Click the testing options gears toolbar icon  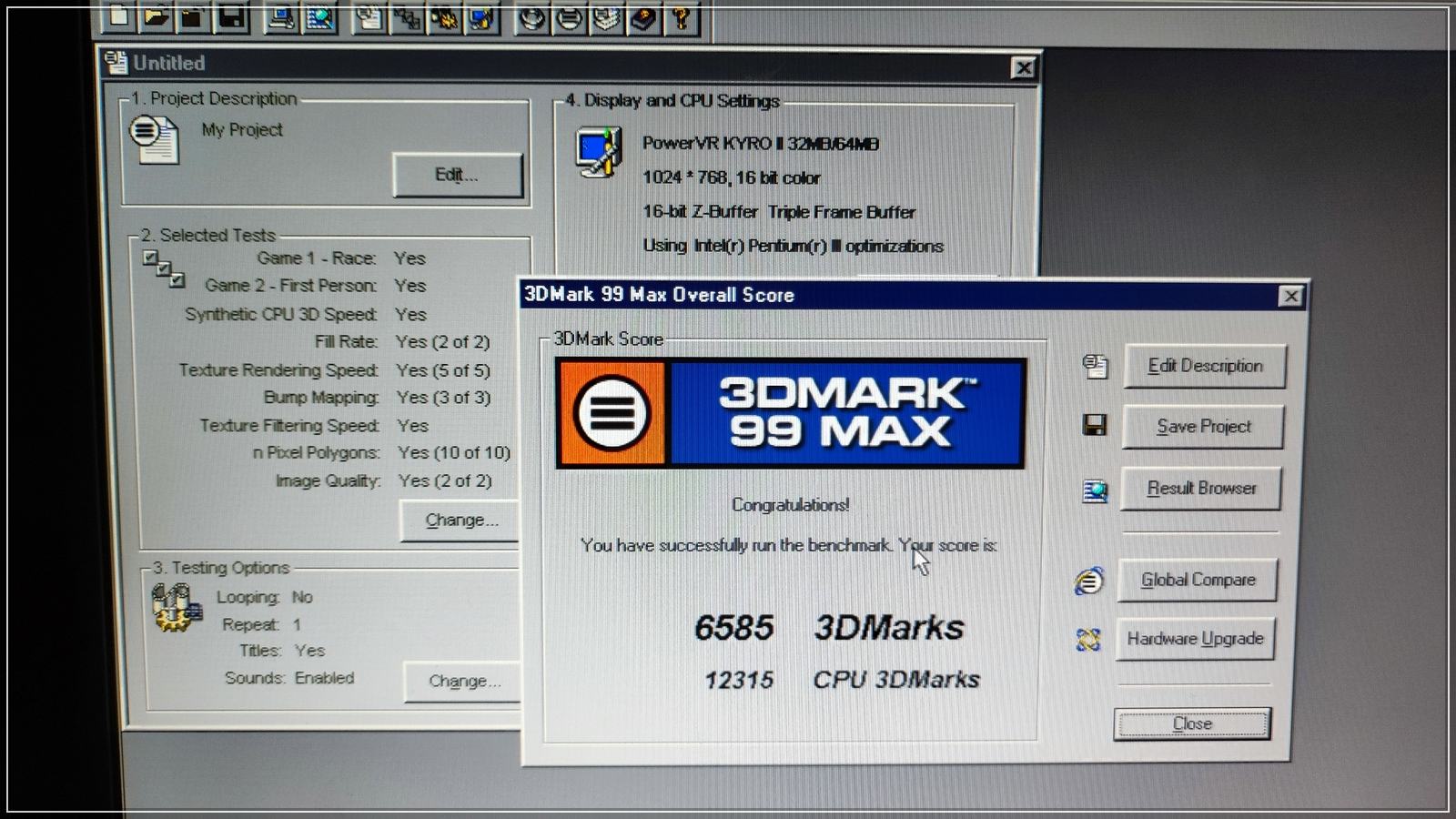pyautogui.click(x=444, y=16)
